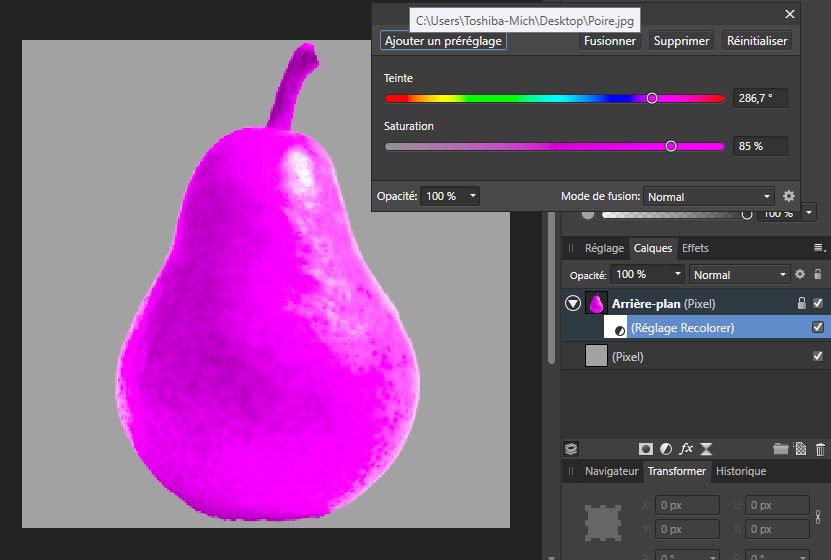
Task: Click the Mask Layer icon in Calques footer
Action: [x=646, y=449]
